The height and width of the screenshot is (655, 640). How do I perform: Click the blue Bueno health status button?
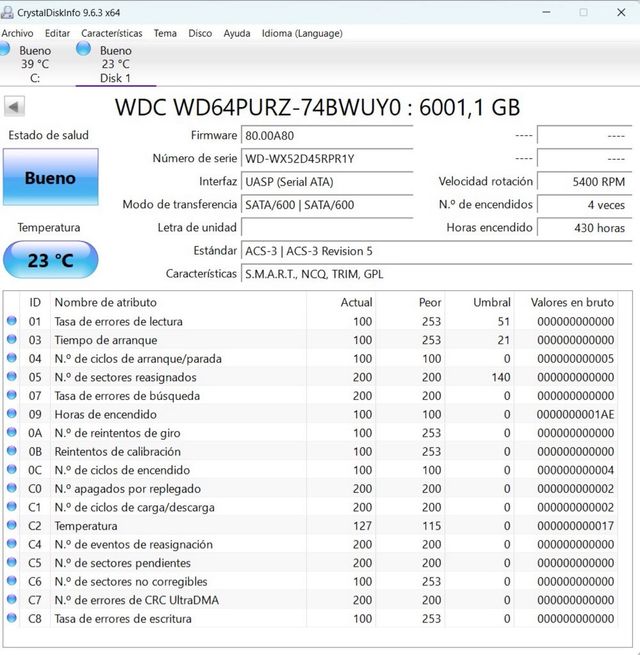pyautogui.click(x=51, y=177)
